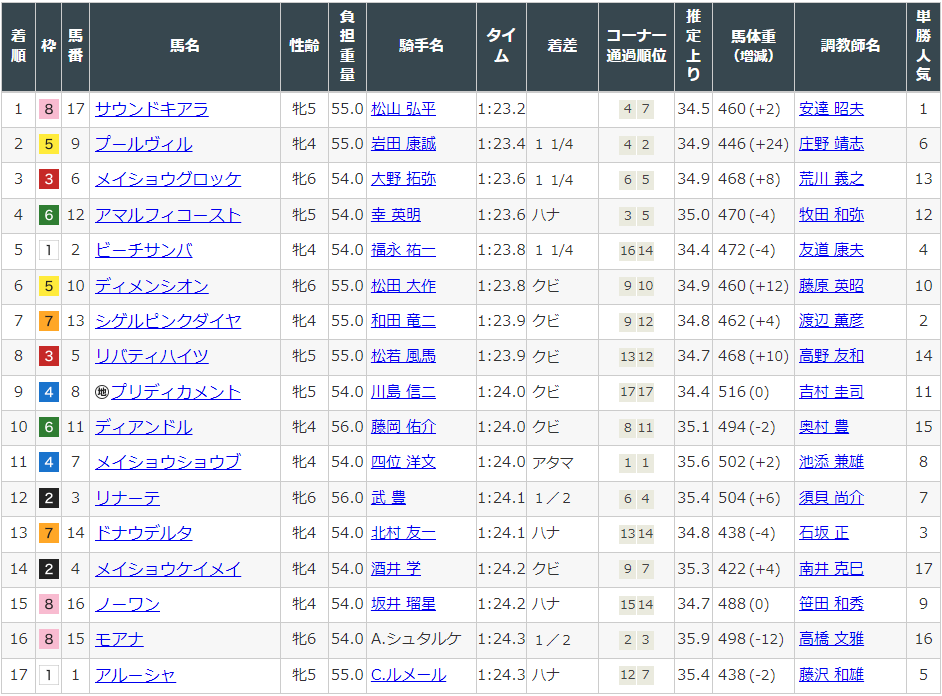This screenshot has height=696, width=942.
Task: Open jockey link 武 豊
Action: click(x=388, y=498)
